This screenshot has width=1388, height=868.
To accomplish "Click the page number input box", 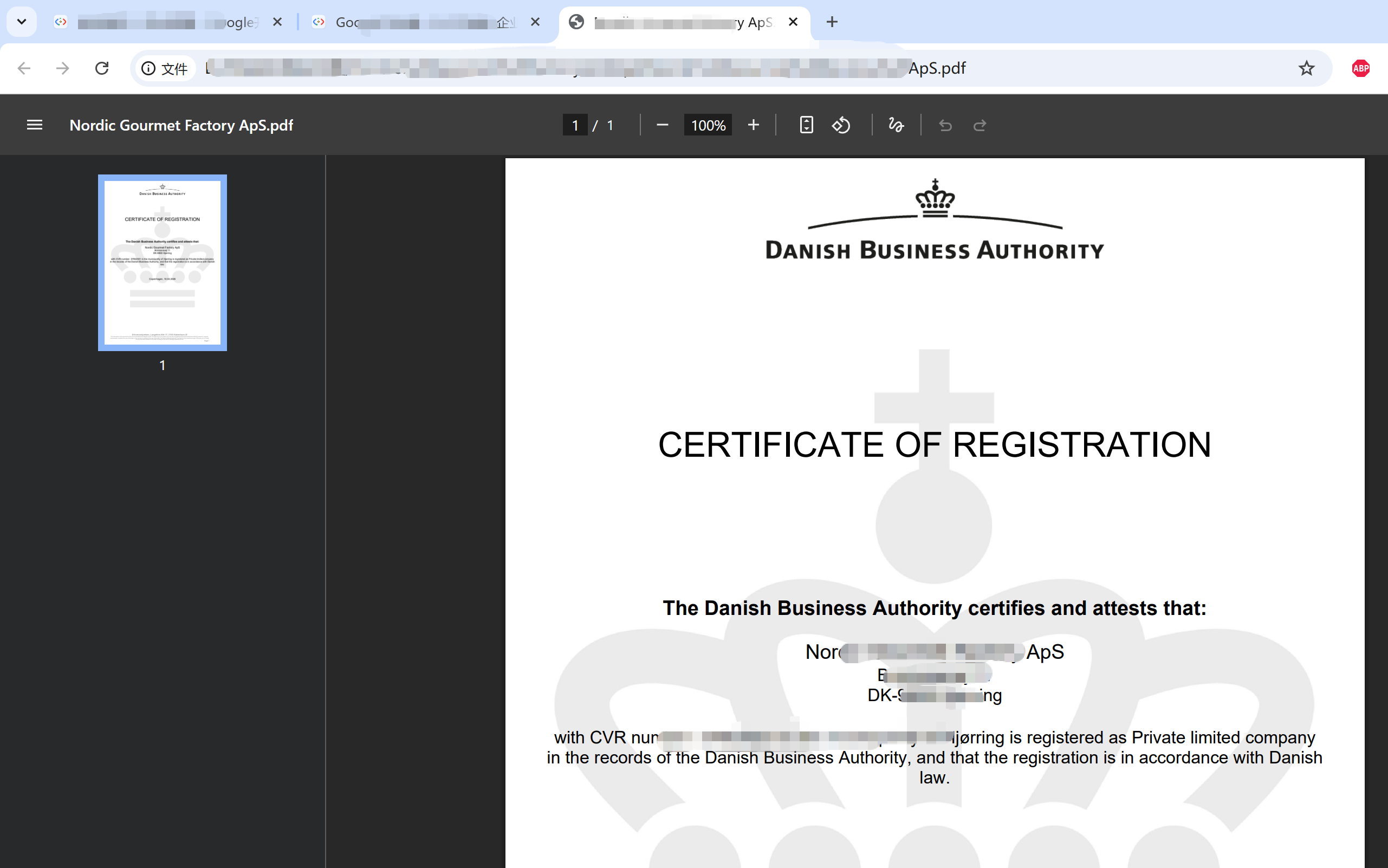I will (x=575, y=125).
